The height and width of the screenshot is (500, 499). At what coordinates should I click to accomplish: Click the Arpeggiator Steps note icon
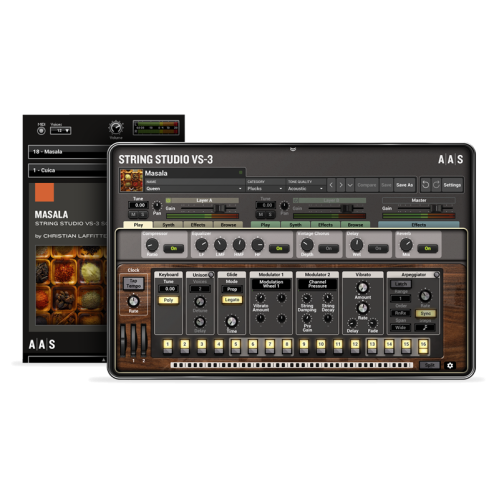425,328
